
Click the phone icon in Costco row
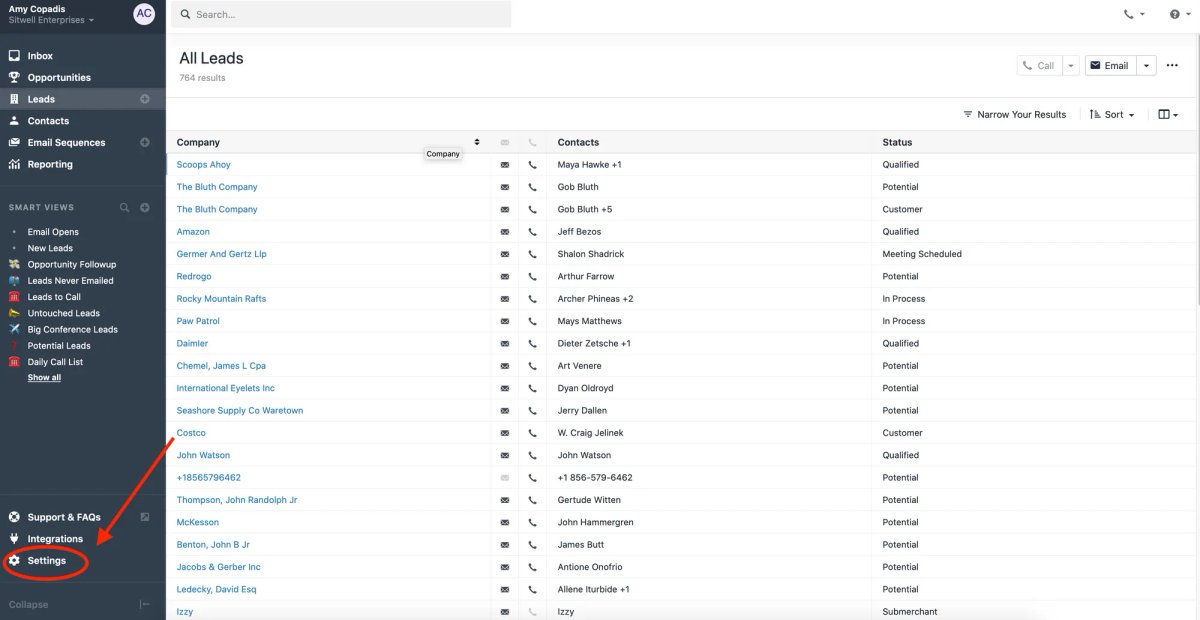pyautogui.click(x=532, y=433)
